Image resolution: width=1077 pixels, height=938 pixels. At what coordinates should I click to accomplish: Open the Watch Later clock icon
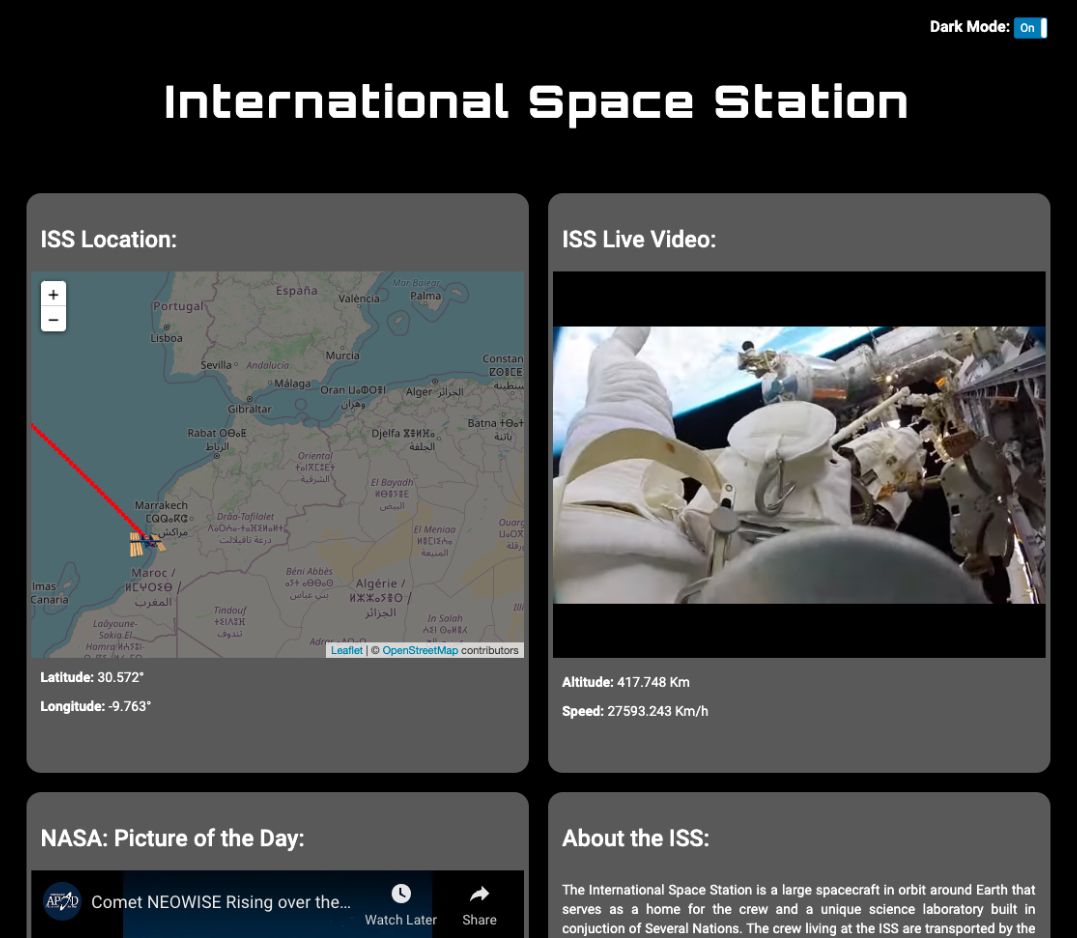[x=400, y=891]
